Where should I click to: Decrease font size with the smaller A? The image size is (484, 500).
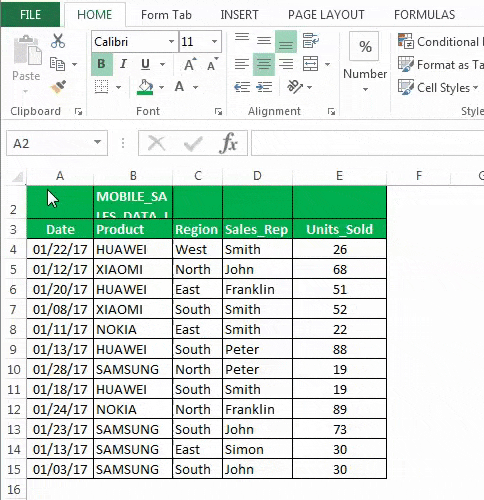coord(212,64)
